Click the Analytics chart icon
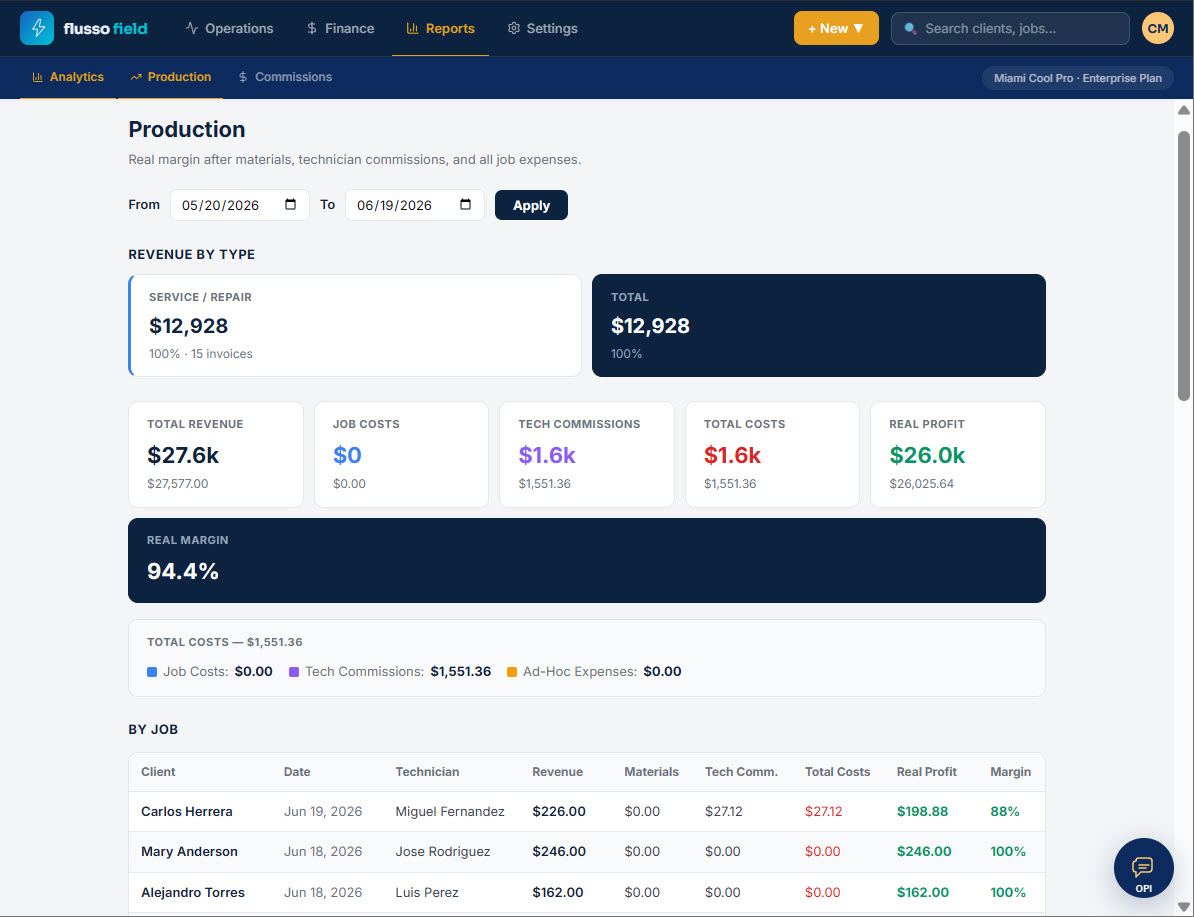Viewport: 1194px width, 917px height. tap(37, 77)
